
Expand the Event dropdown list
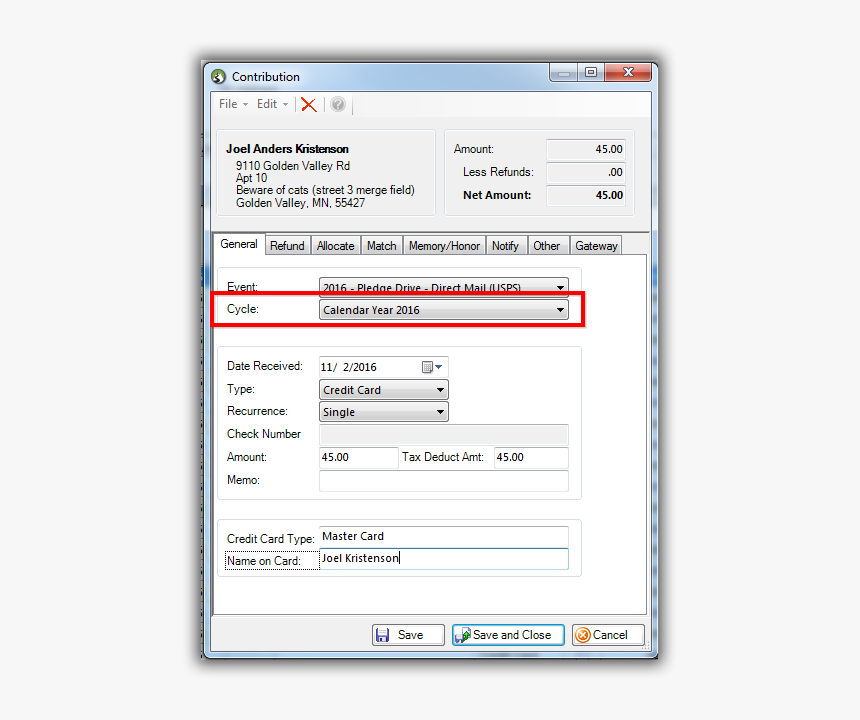(x=560, y=287)
